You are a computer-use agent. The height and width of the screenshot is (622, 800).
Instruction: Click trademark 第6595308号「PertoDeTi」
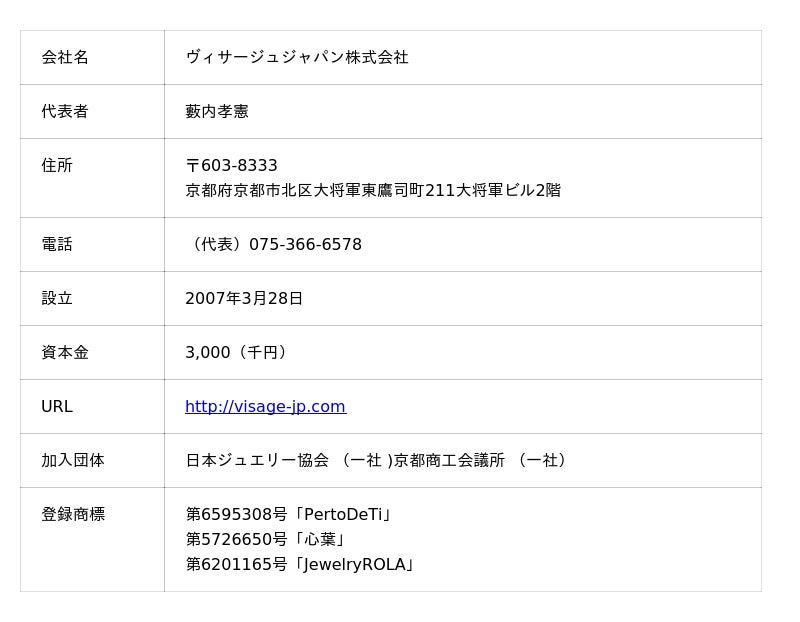pyautogui.click(x=290, y=514)
